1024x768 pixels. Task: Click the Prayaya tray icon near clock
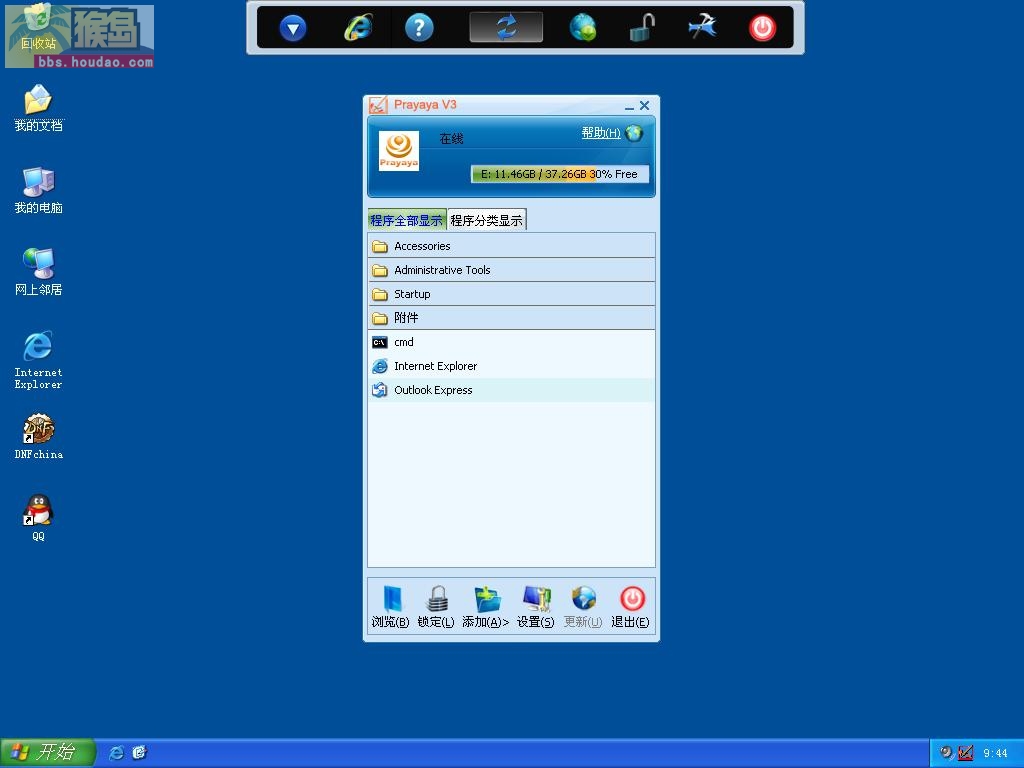965,753
